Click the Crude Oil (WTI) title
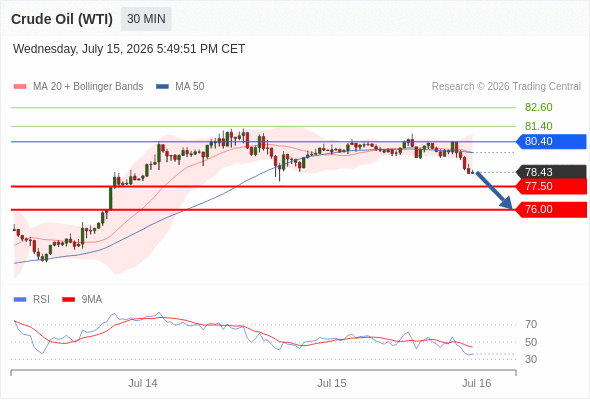590x400 pixels. [x=62, y=19]
